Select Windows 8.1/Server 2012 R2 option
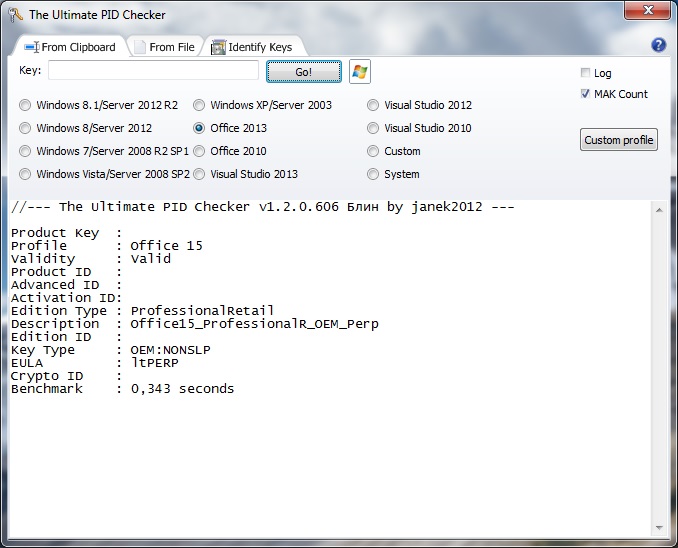The height and width of the screenshot is (548, 678). (99, 105)
